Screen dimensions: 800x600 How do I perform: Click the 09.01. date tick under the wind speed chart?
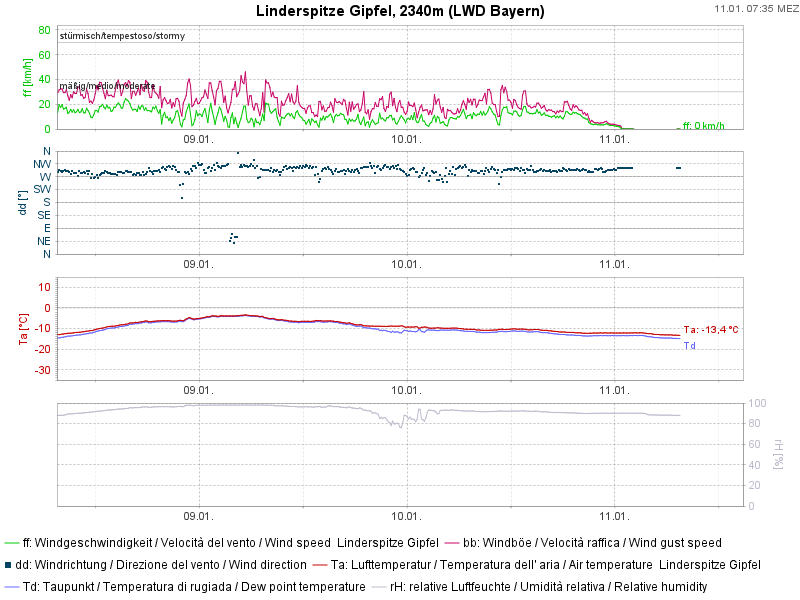pos(198,140)
